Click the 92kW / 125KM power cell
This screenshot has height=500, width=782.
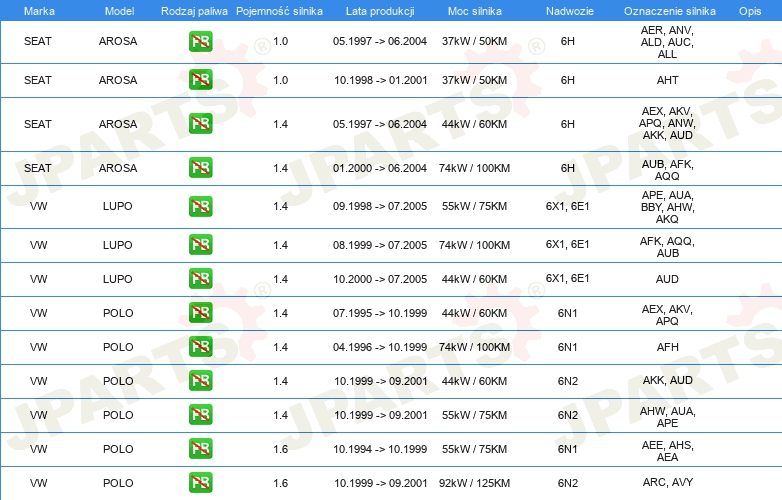(474, 483)
